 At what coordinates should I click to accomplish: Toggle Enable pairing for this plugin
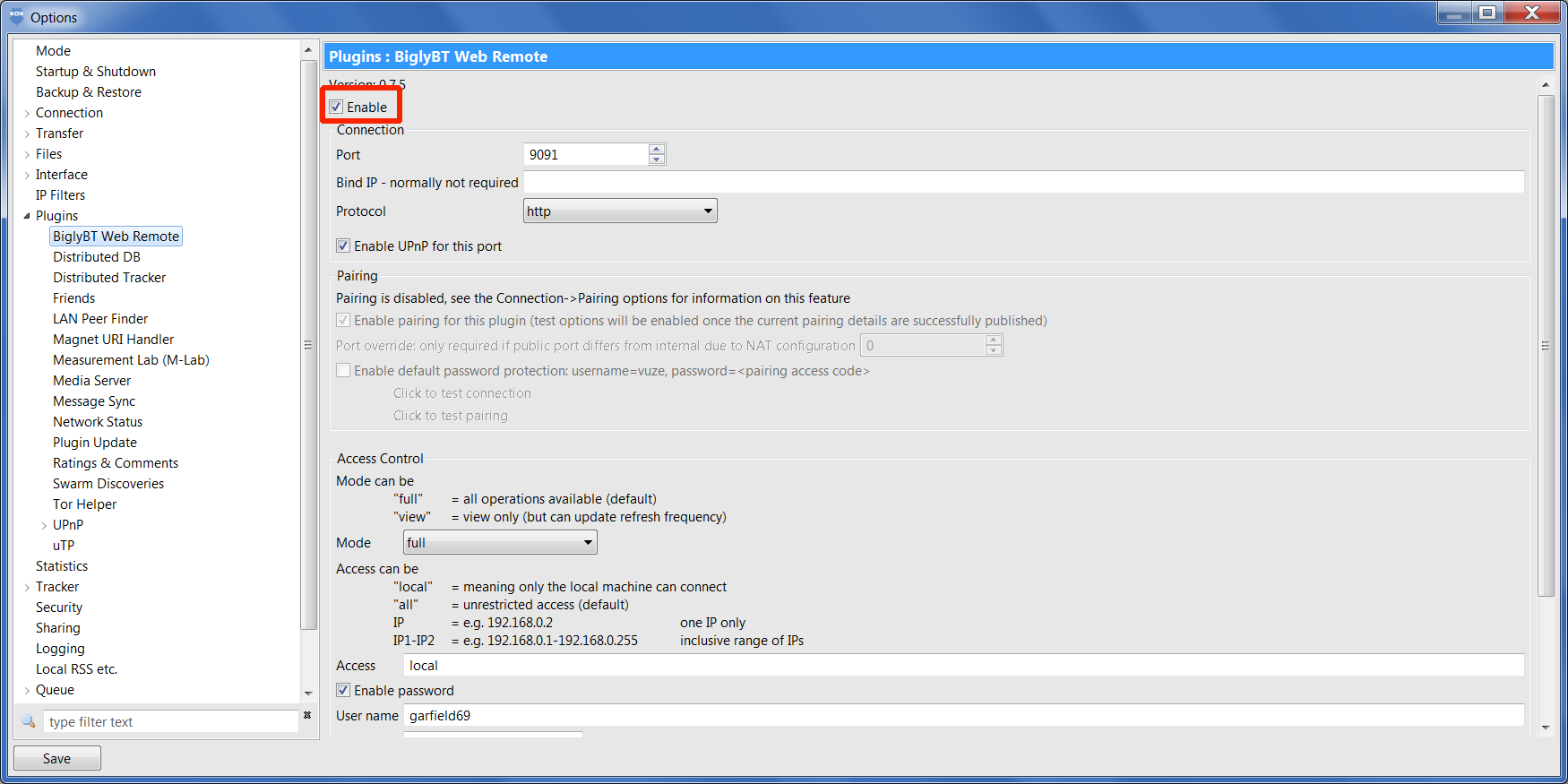point(343,320)
